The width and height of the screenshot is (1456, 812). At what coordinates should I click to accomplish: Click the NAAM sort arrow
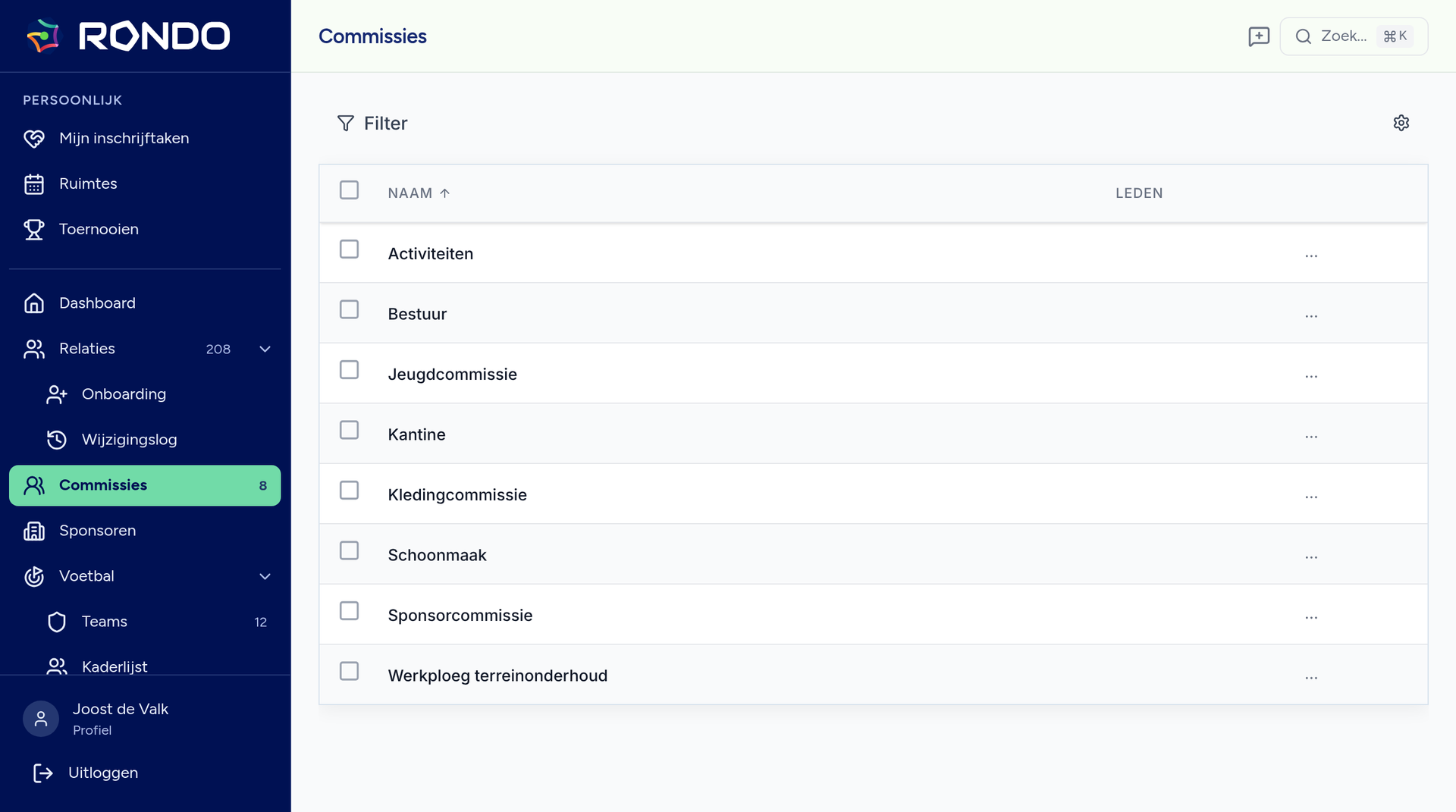(x=445, y=193)
